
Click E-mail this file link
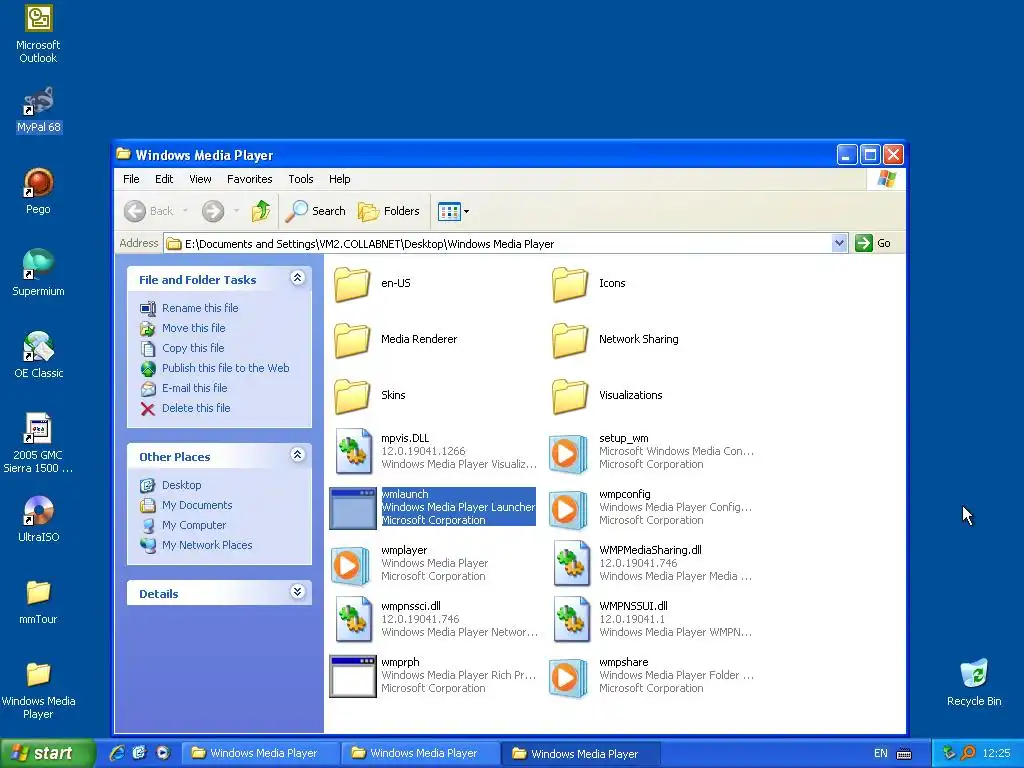(195, 388)
